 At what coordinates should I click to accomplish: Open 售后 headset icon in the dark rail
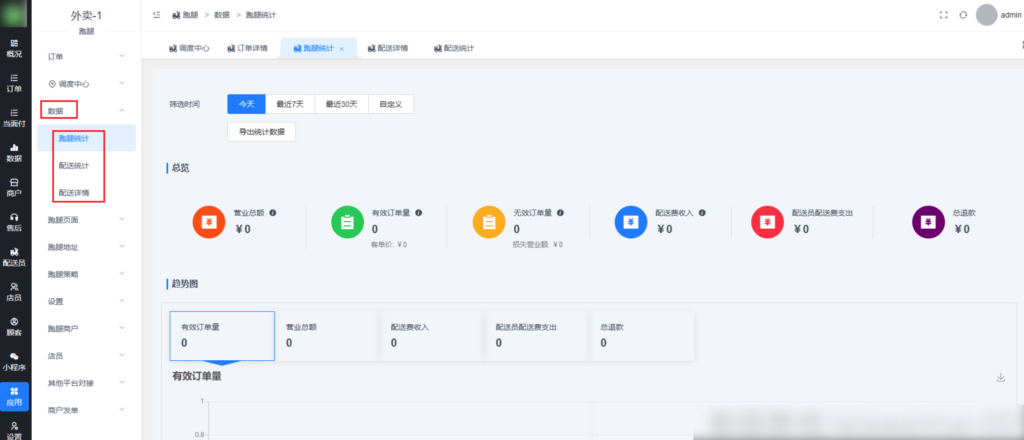pyautogui.click(x=14, y=223)
